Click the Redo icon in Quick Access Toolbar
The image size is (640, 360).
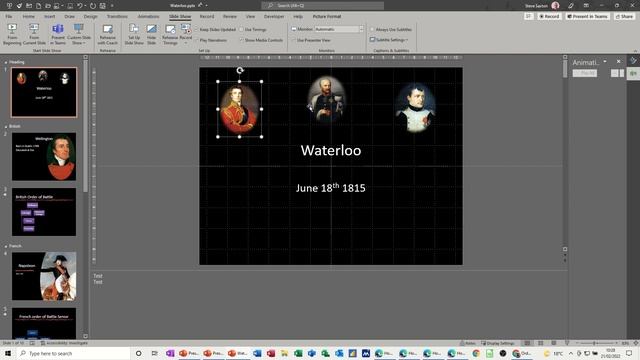[x=93, y=6]
